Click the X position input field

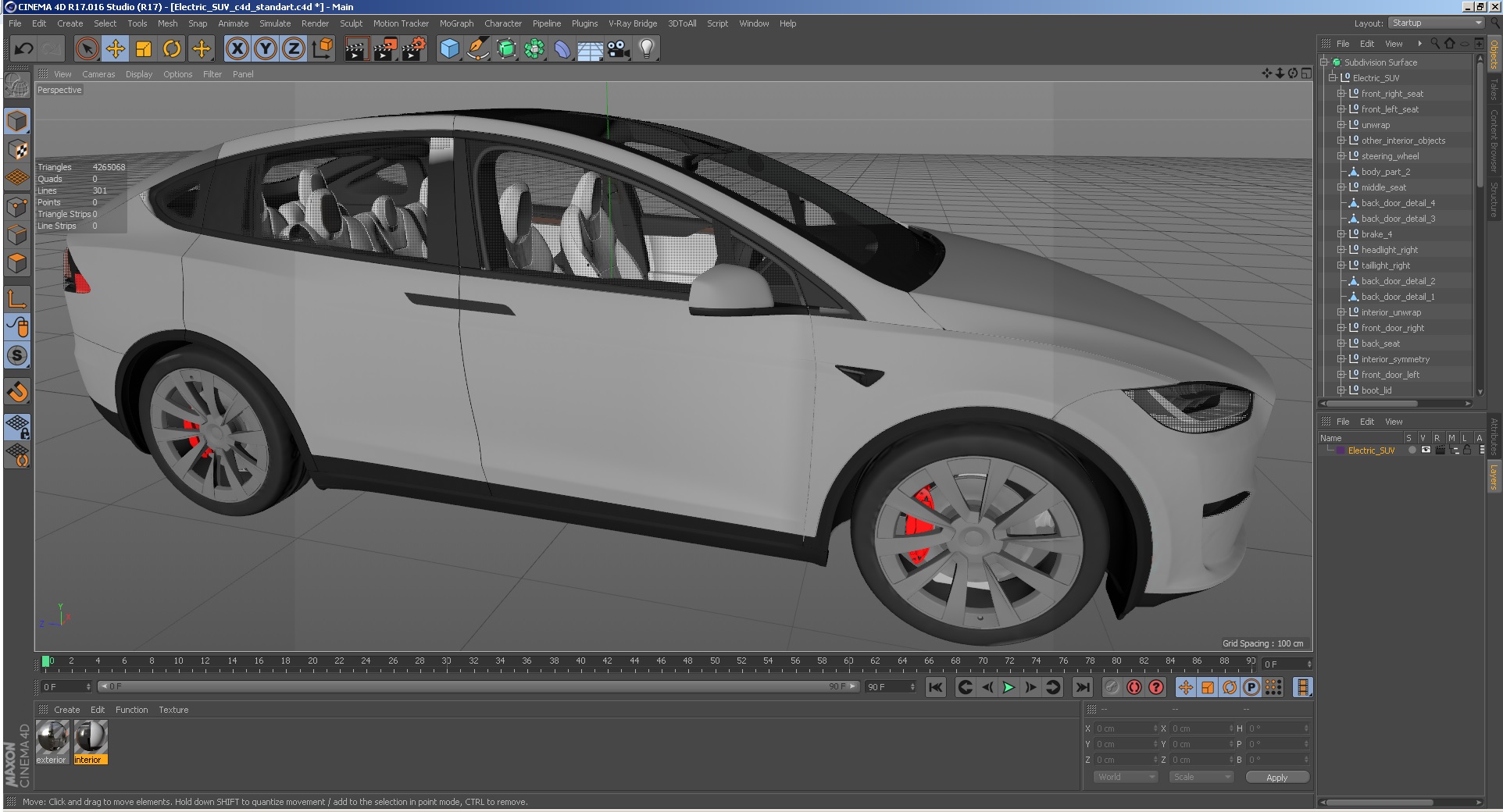(1125, 728)
